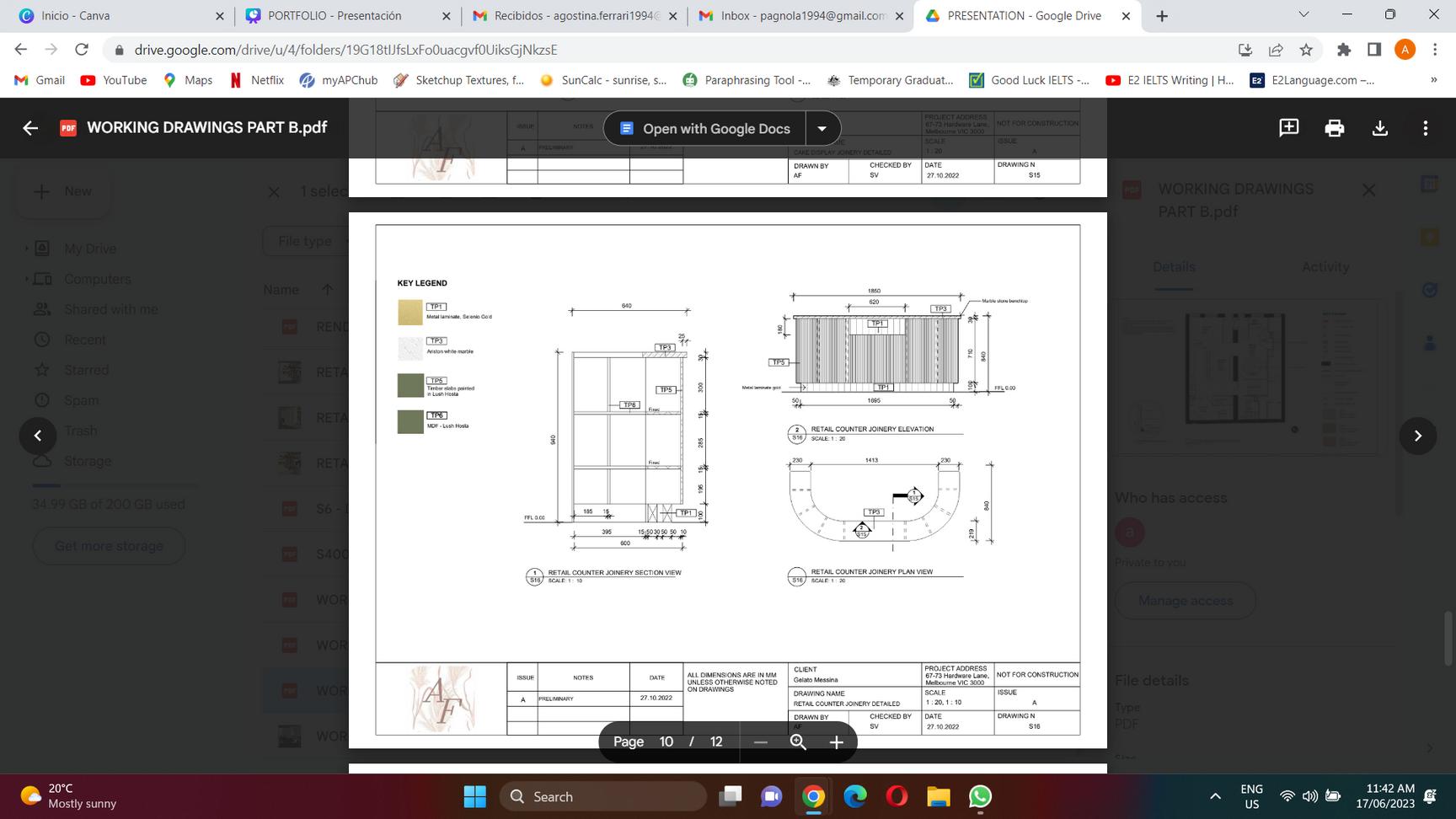Click the install app icon in address bar
The height and width of the screenshot is (819, 1456).
1245,50
